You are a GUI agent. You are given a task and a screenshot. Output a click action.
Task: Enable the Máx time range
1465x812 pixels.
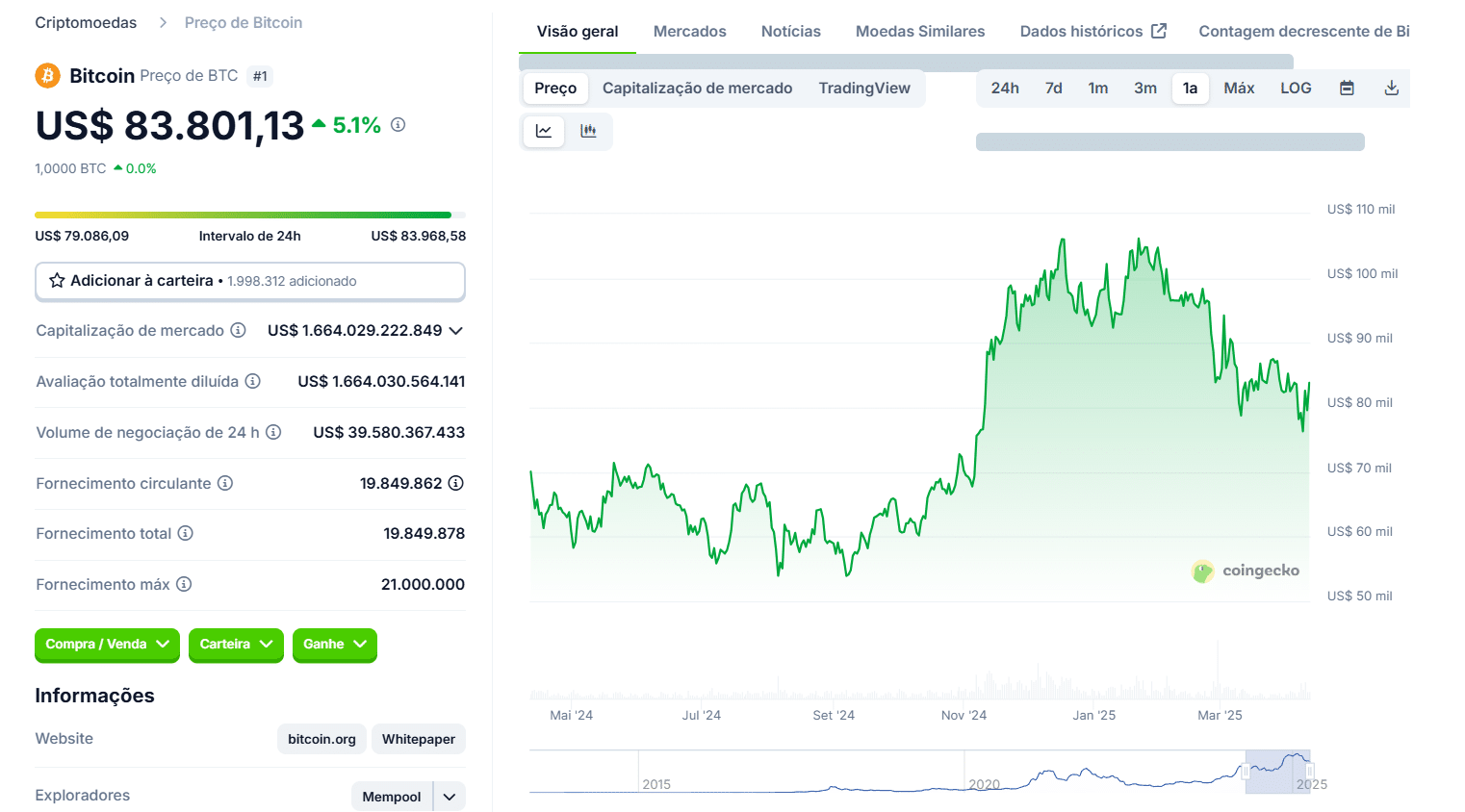click(1239, 88)
